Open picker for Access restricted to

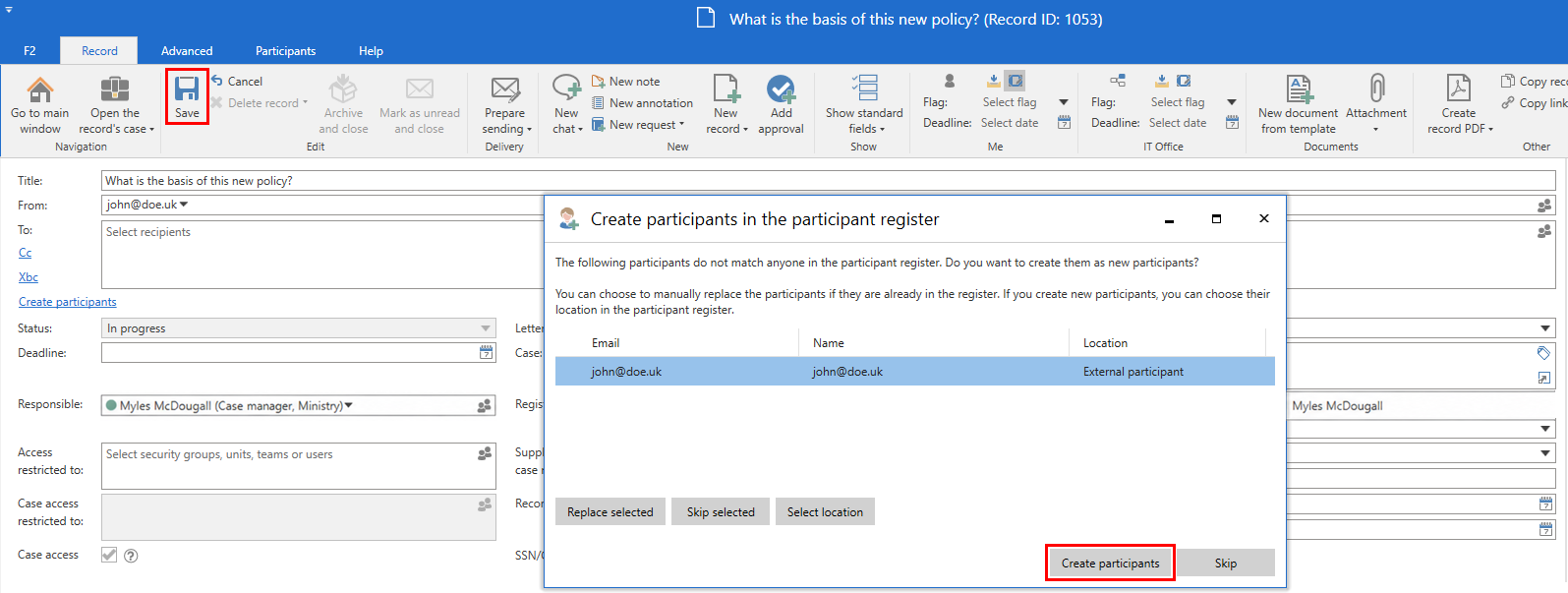(x=485, y=453)
